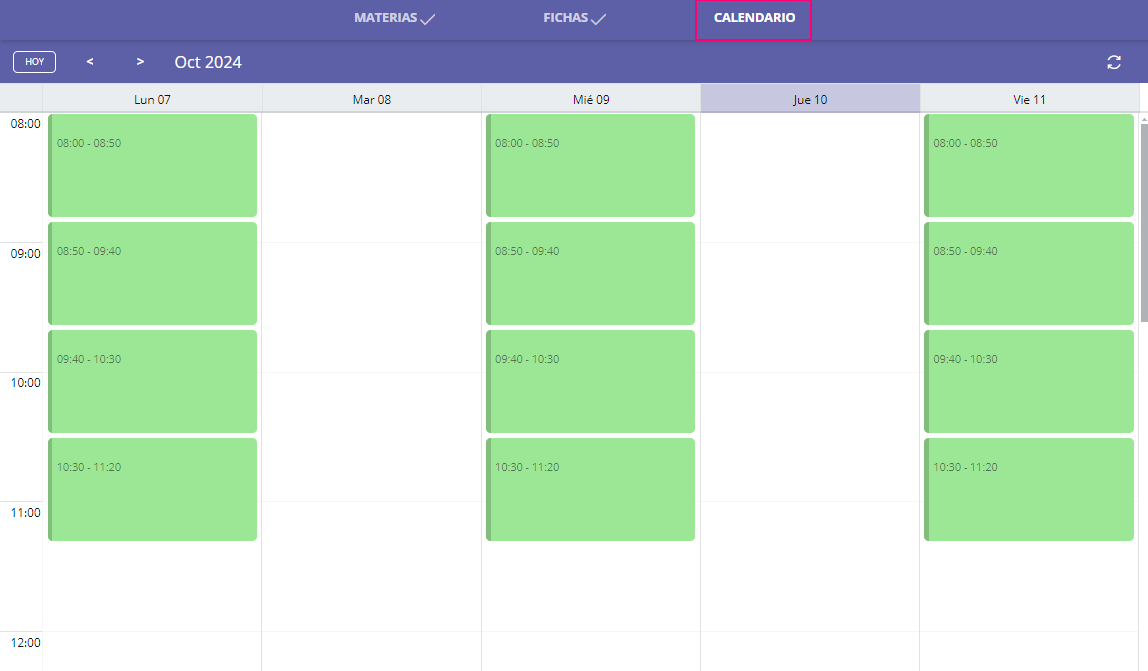Screen dimensions: 1148x671
Task: Open Friday's 09:40 - 10:30 event
Action: click(1029, 381)
